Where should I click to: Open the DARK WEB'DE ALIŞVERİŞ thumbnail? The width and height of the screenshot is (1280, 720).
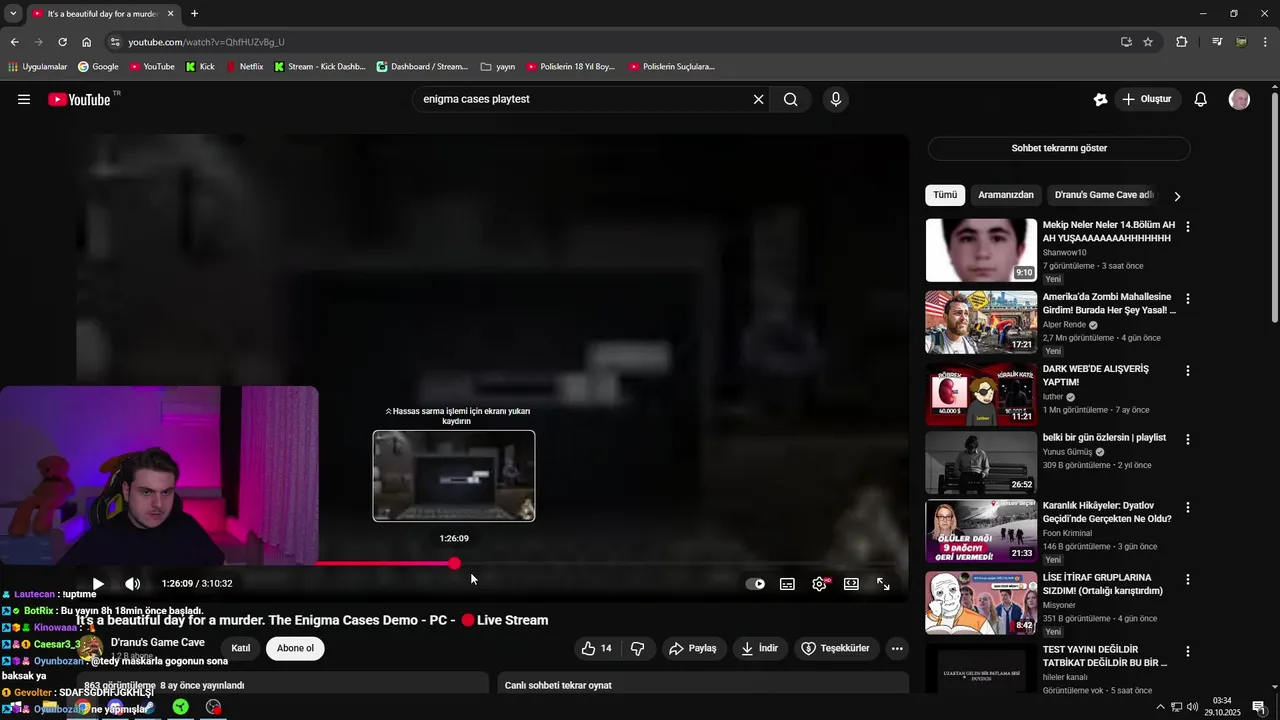pos(981,394)
